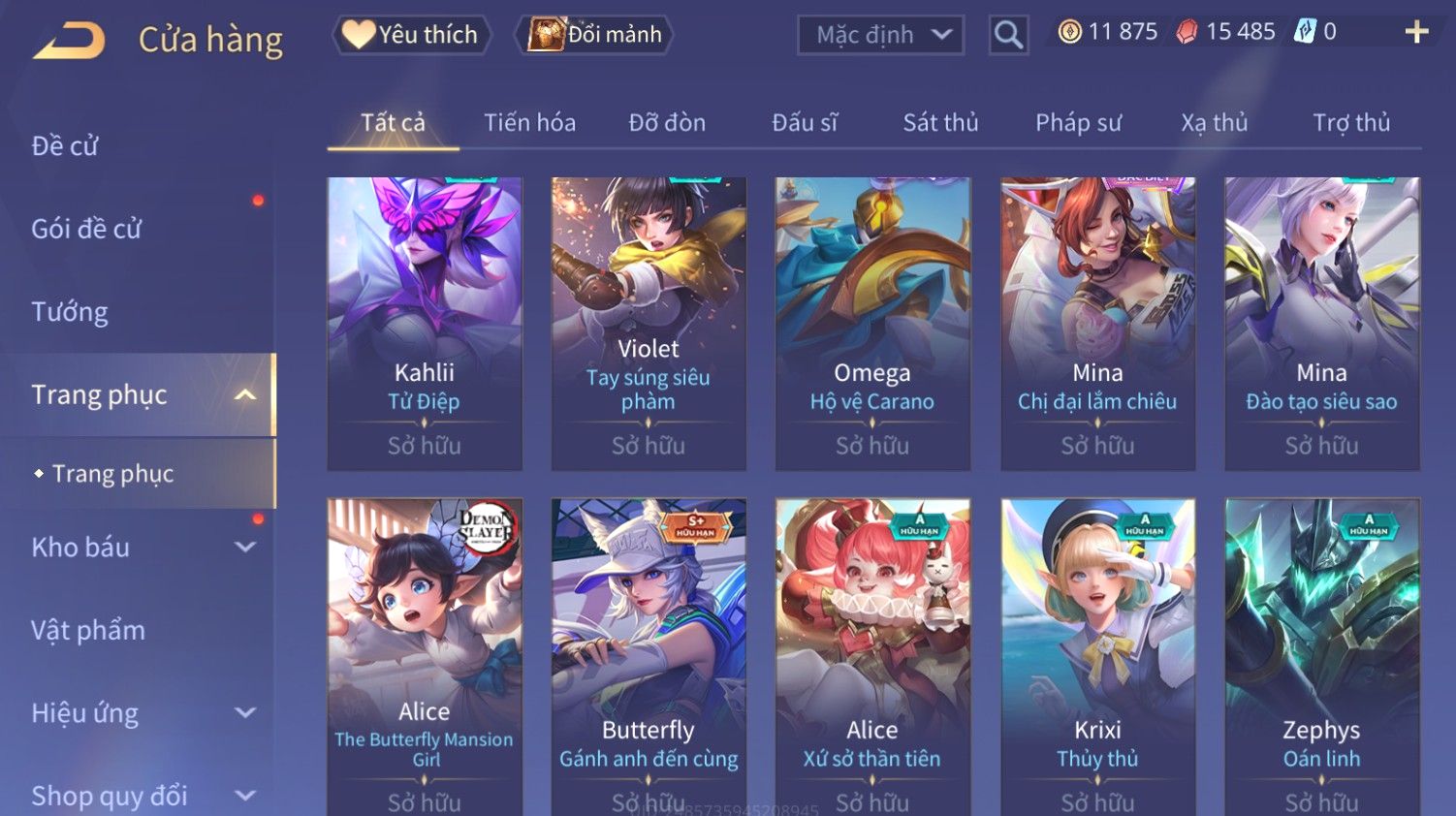Open the Butterfly Gánh anh đến cùng skin
1456x816 pixels.
(x=649, y=657)
